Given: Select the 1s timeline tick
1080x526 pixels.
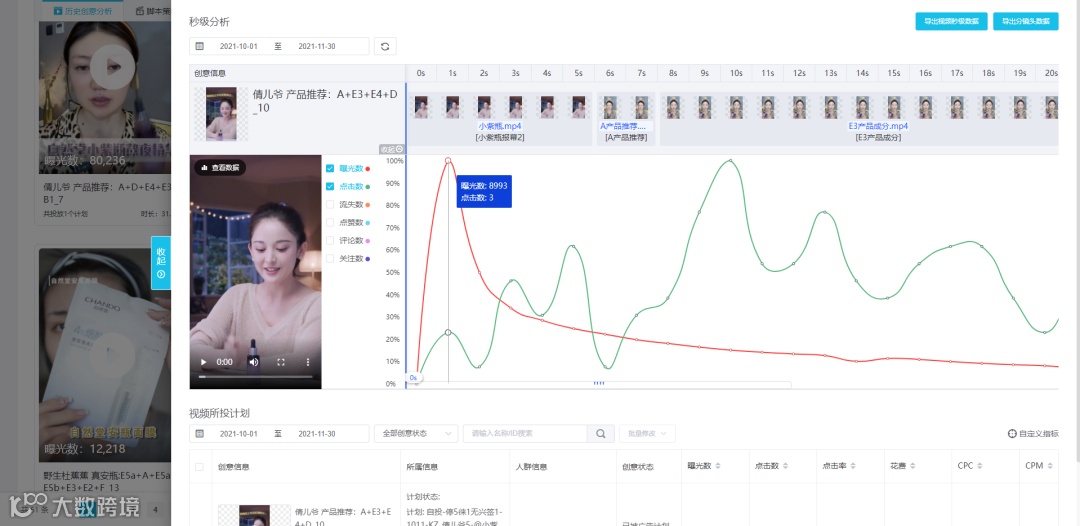Looking at the screenshot, I should coord(453,73).
